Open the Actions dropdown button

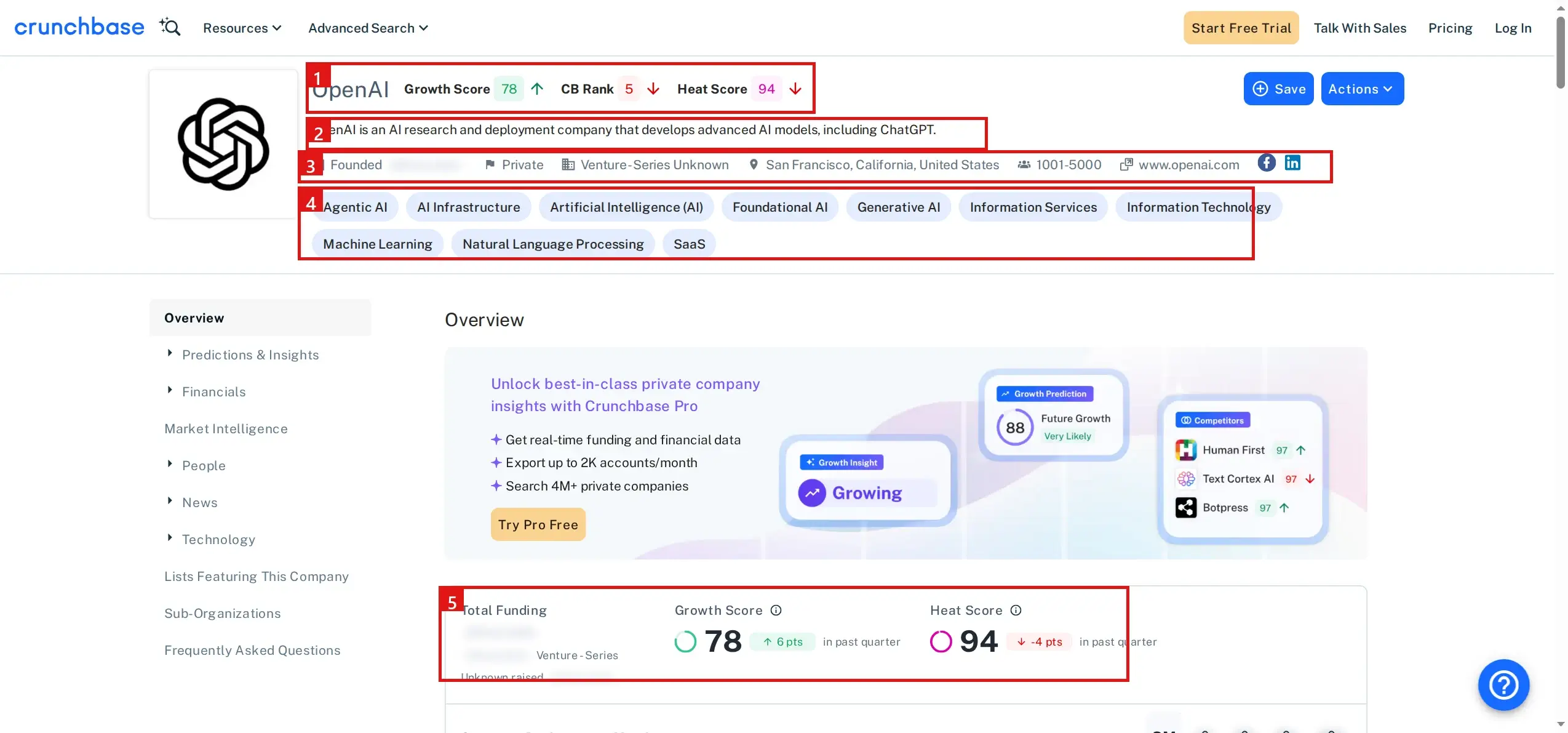(x=1362, y=89)
